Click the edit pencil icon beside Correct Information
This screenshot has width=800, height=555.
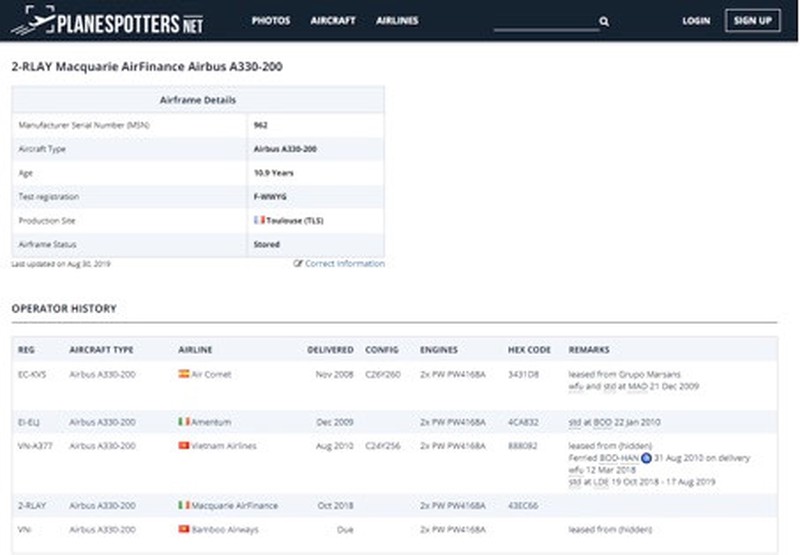pos(298,263)
